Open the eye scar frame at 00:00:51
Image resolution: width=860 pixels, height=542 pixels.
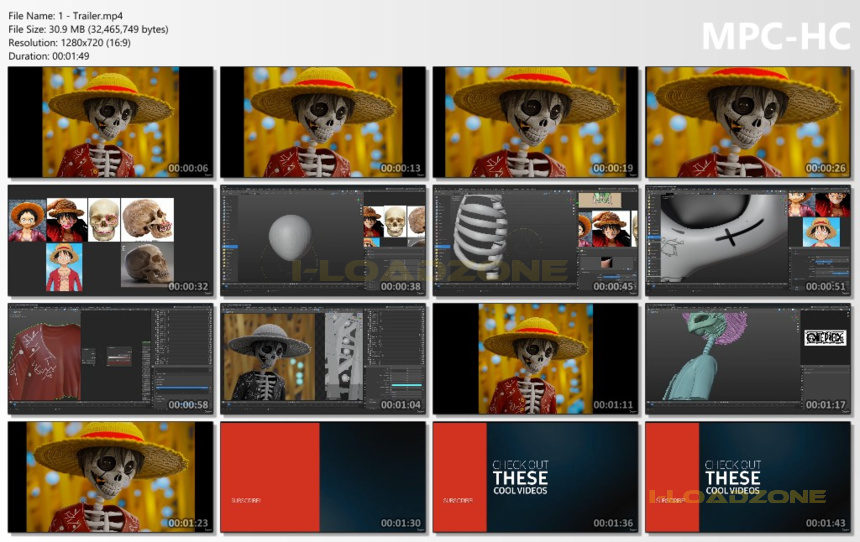tap(748, 241)
